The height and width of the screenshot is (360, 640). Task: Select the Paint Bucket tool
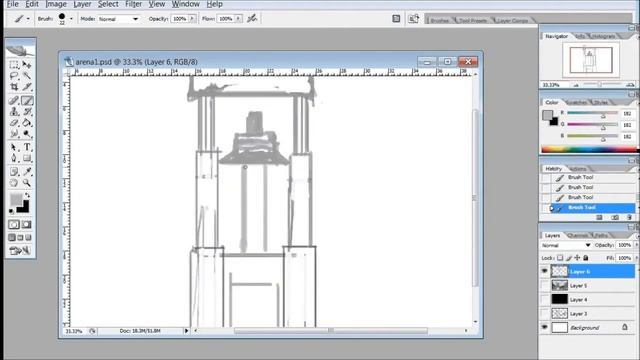(27, 122)
